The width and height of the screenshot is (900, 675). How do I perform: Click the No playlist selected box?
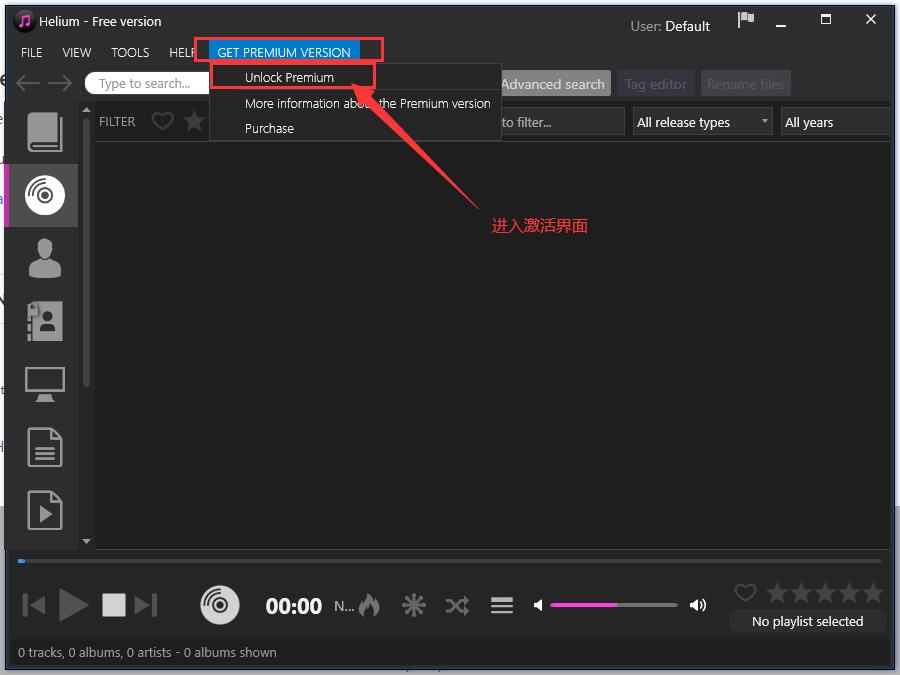pos(807,621)
